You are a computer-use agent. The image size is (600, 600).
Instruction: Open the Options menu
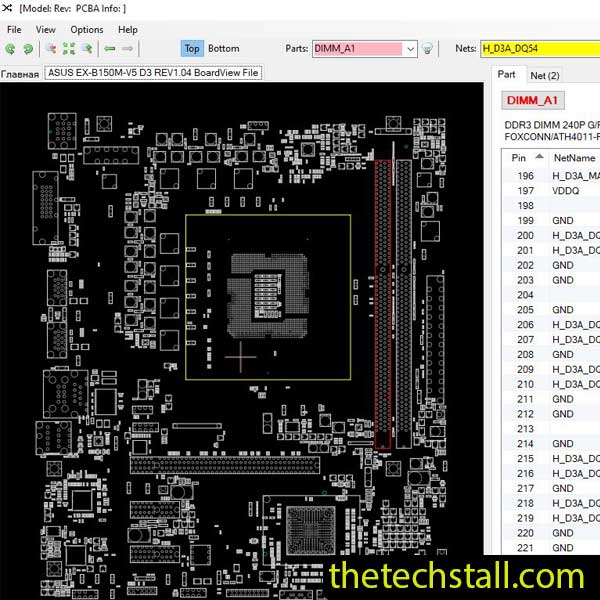(87, 30)
